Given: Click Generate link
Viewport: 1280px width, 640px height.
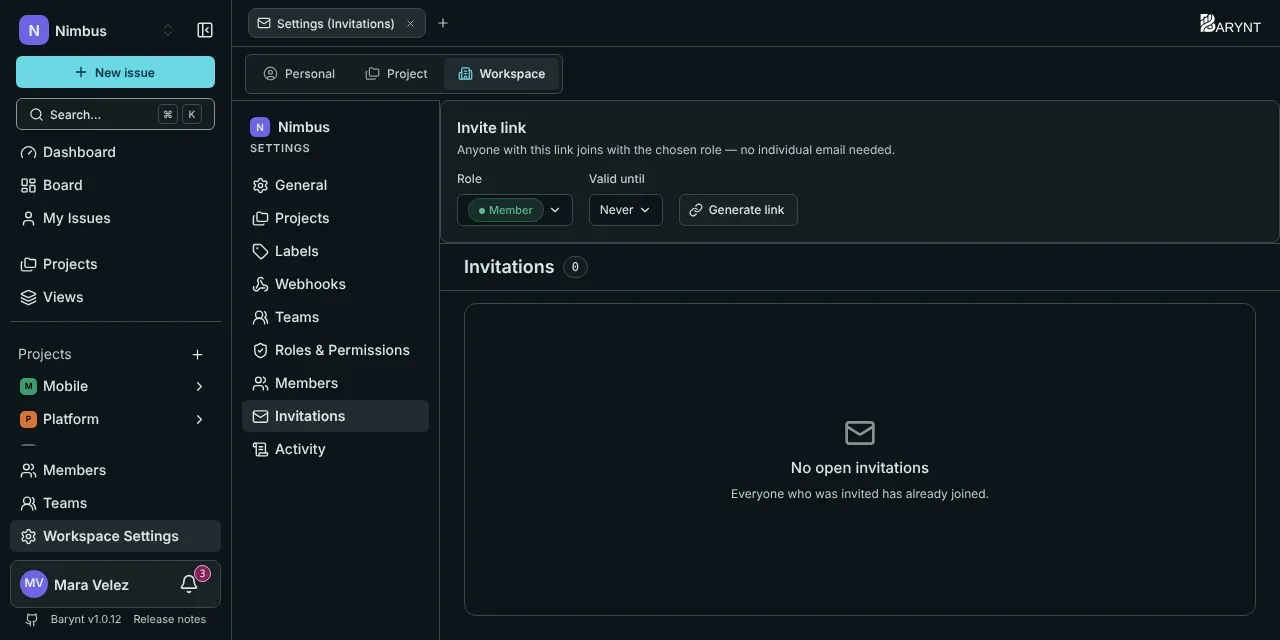Looking at the screenshot, I should 738,210.
